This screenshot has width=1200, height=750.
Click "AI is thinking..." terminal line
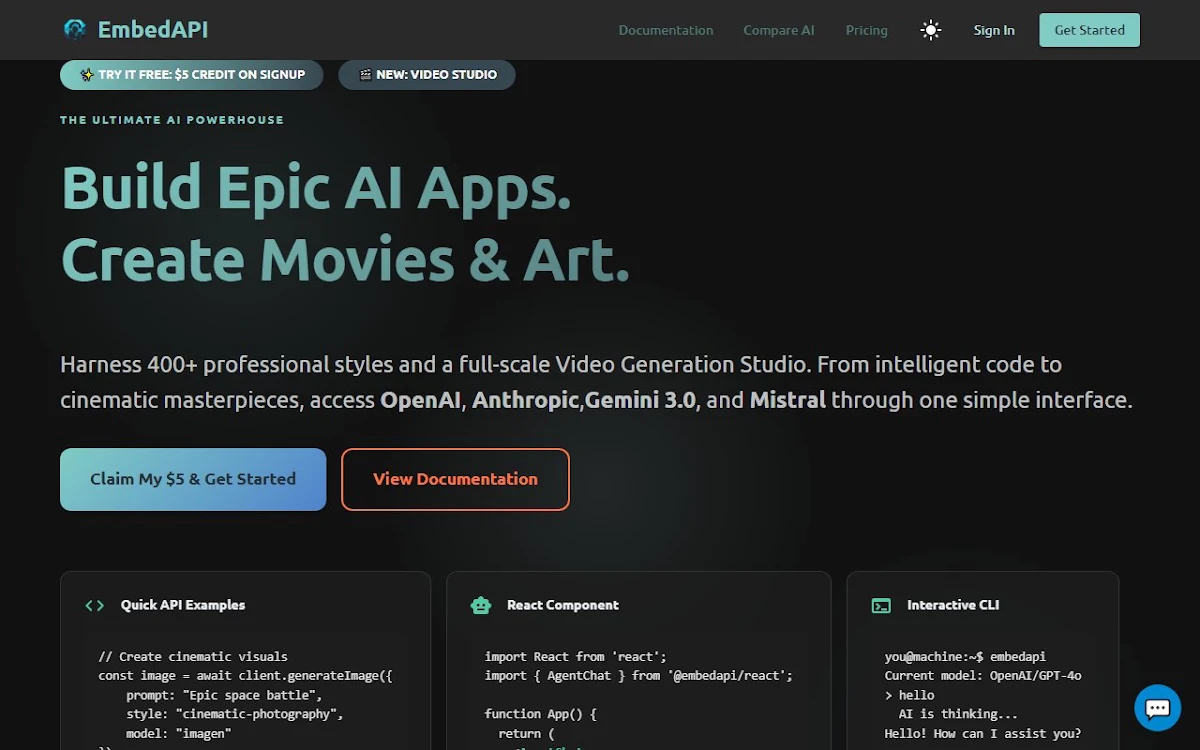click(x=958, y=714)
